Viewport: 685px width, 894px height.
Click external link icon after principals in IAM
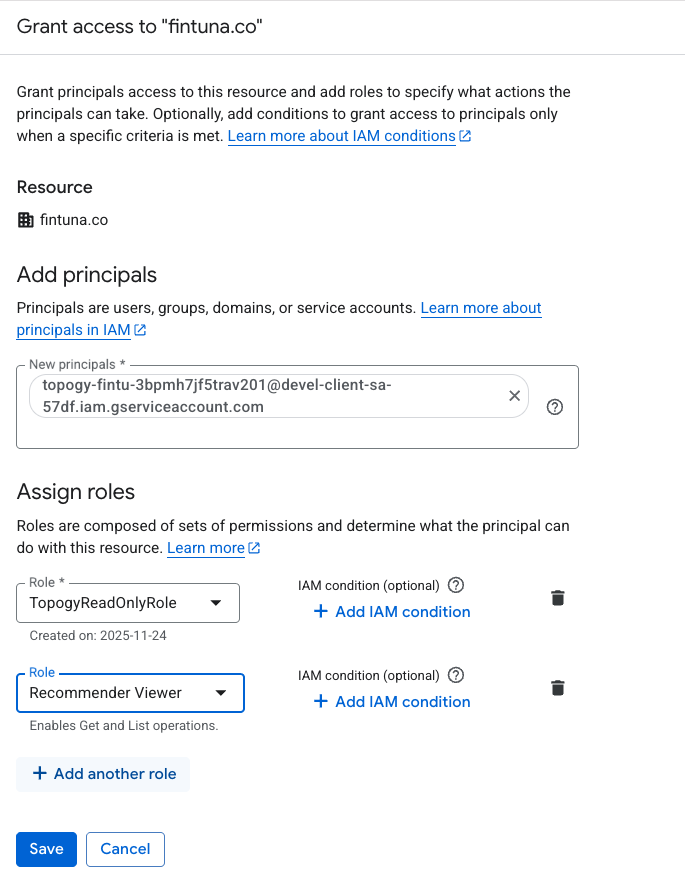point(140,330)
